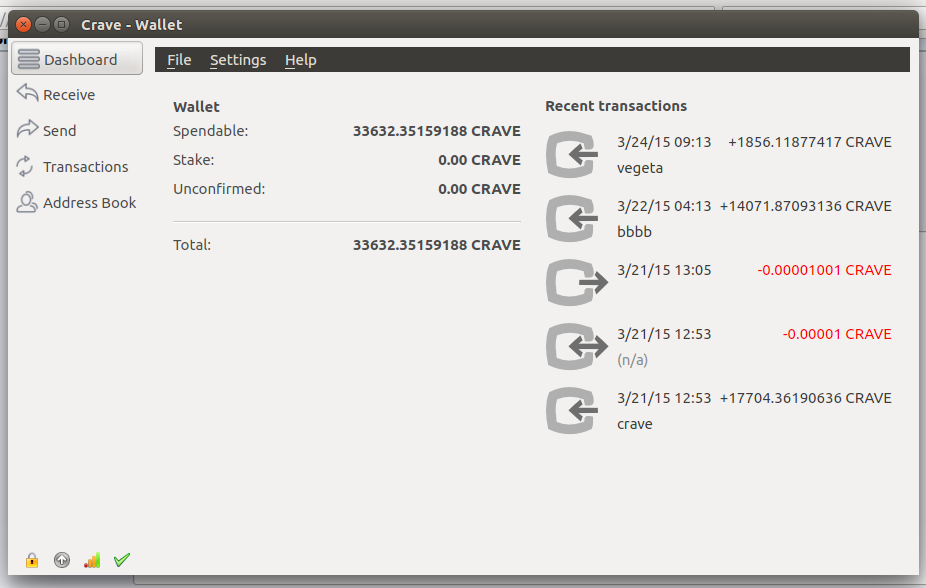Close the Crave Wallet window
The height and width of the screenshot is (588, 926).
coord(24,24)
